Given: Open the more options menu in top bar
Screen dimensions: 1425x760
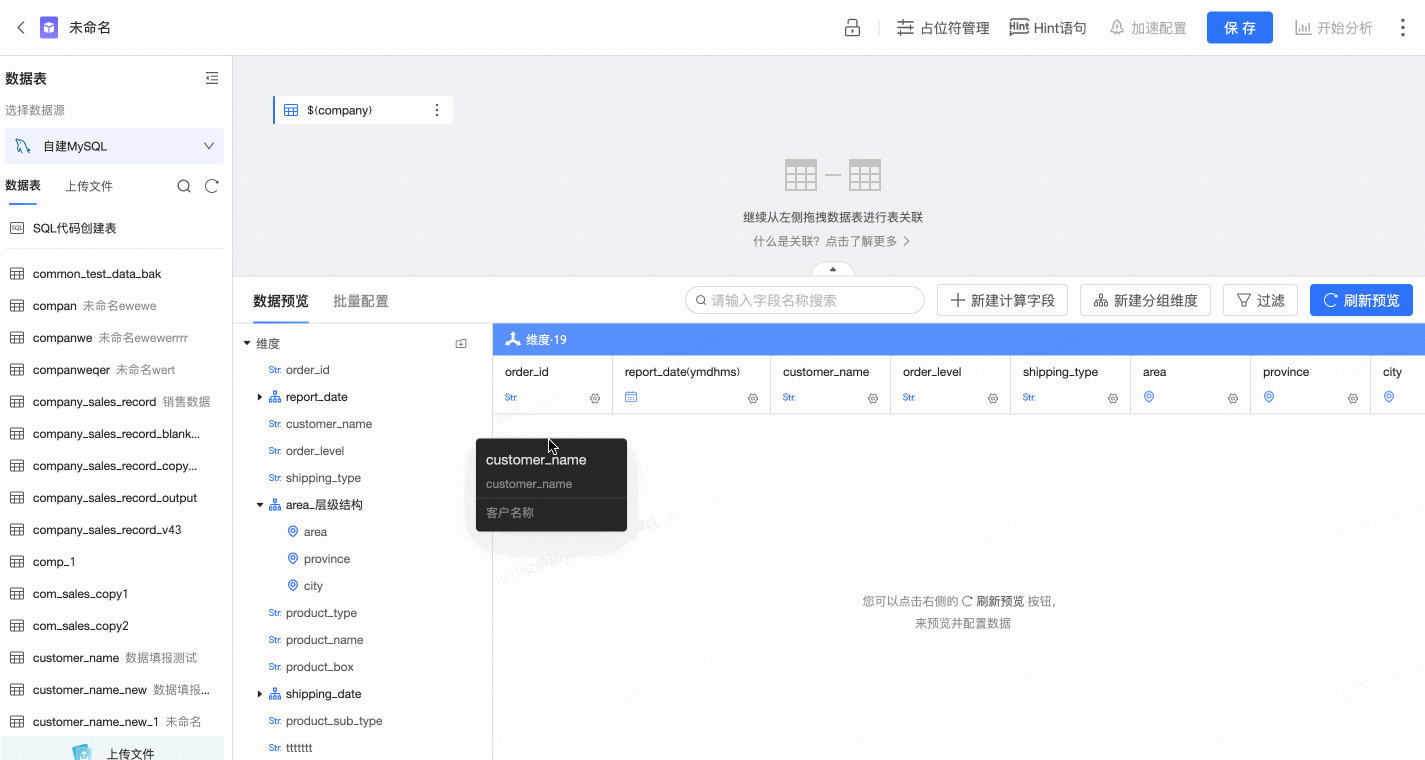Looking at the screenshot, I should 1402,28.
